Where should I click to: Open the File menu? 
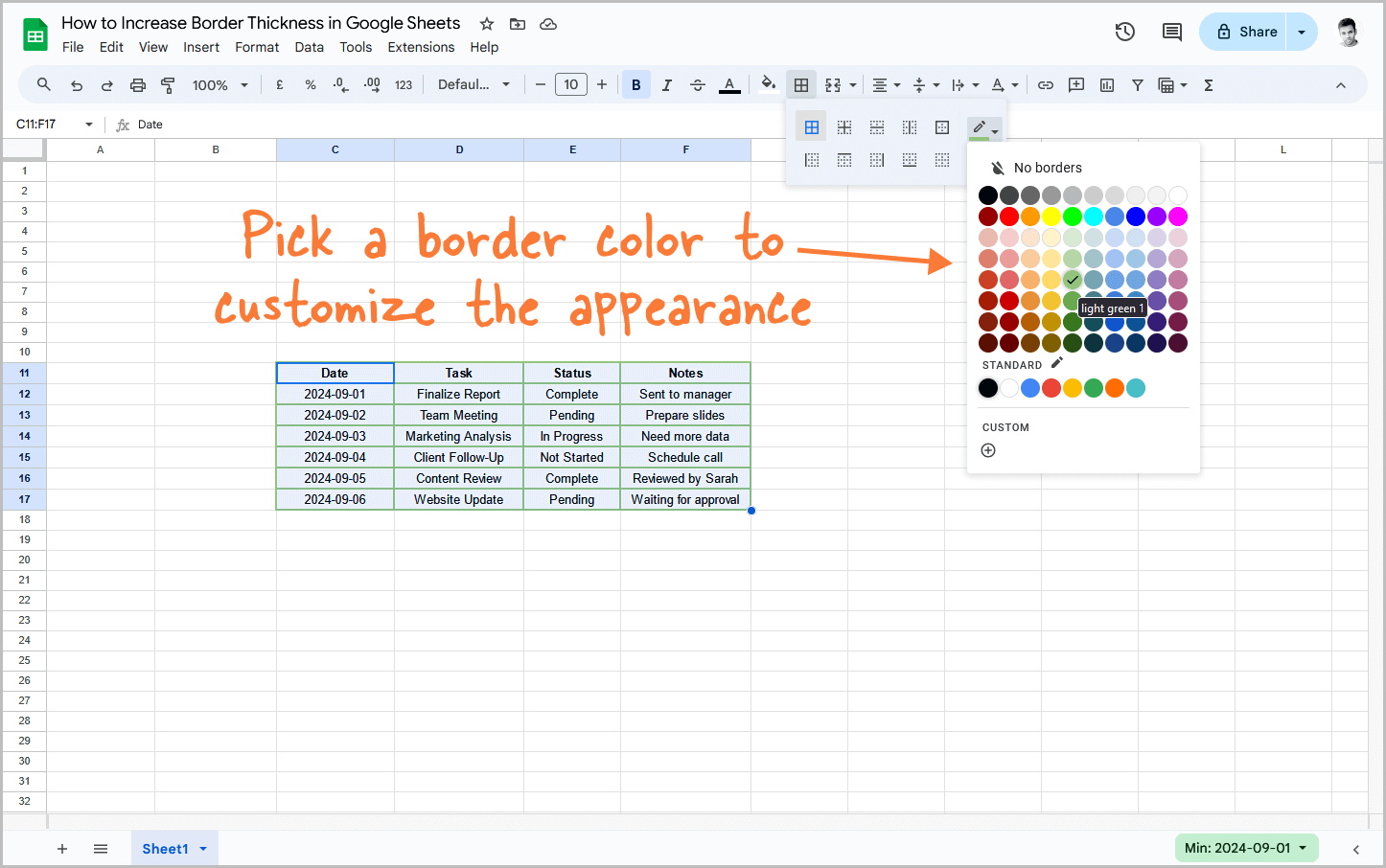[x=73, y=47]
